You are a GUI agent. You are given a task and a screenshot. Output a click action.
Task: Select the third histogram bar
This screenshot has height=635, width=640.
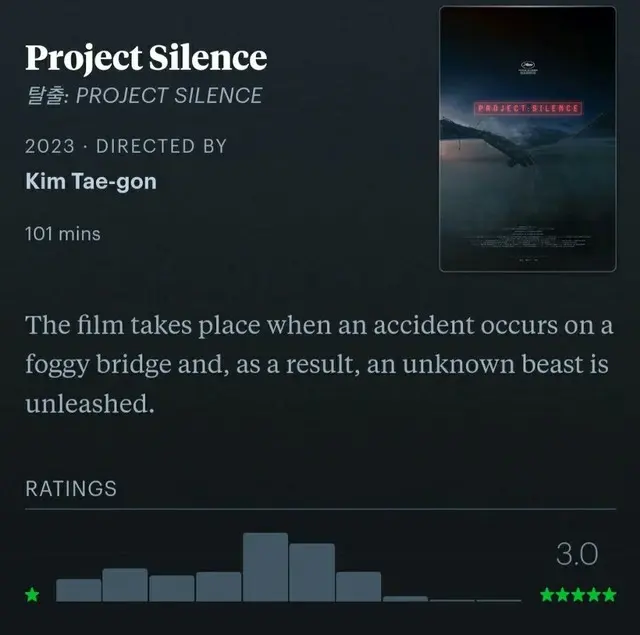point(172,588)
